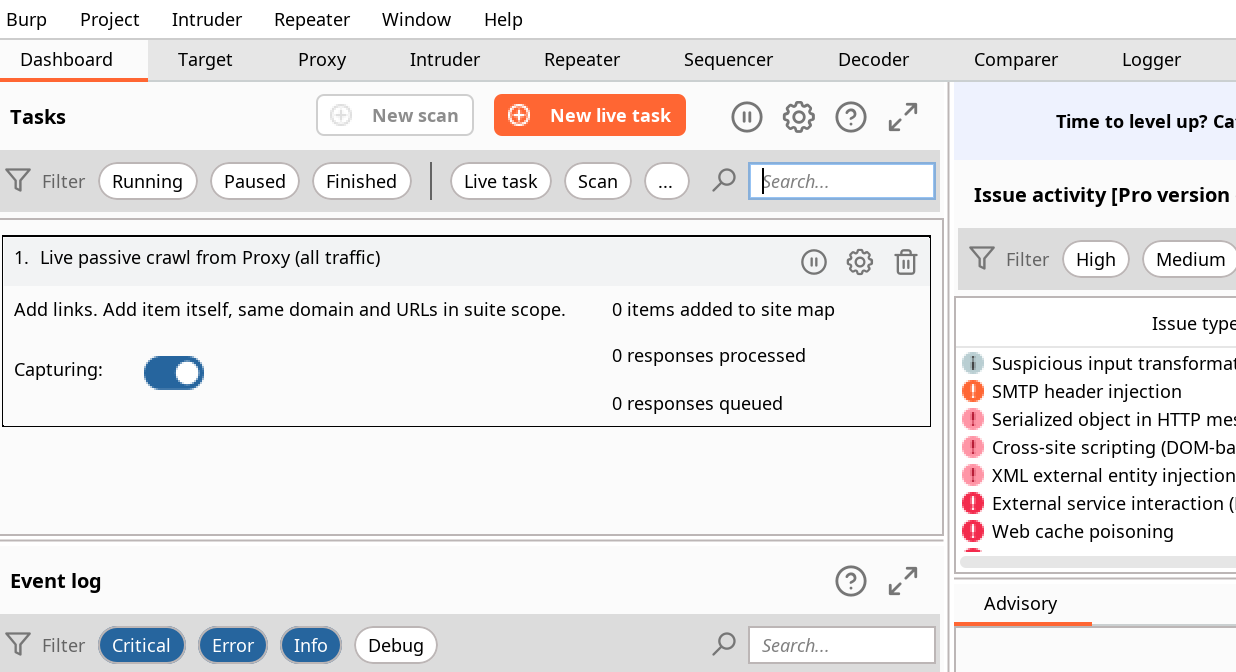Toggle the High severity issue filter
The image size is (1236, 672).
click(x=1096, y=259)
